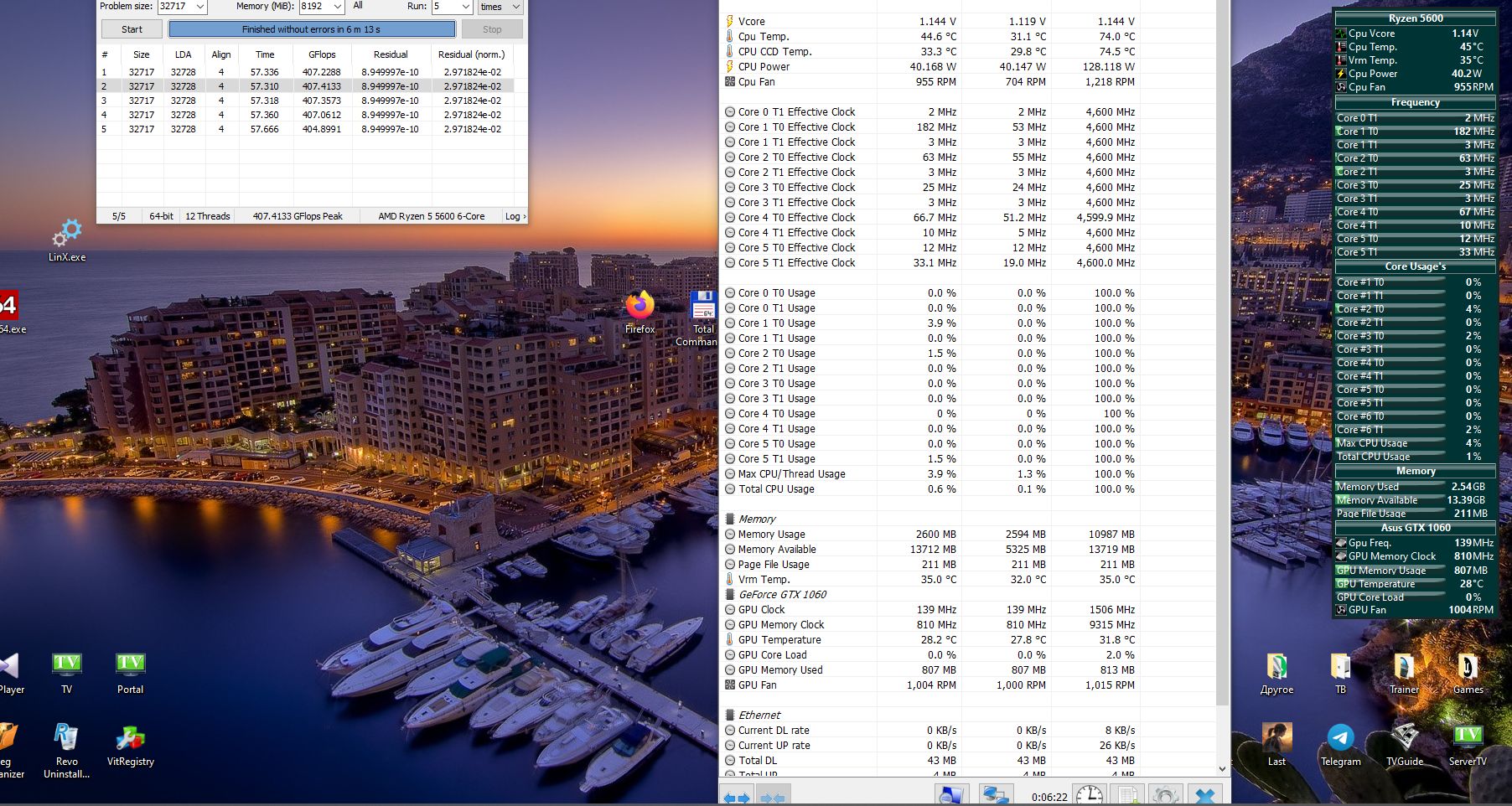Open the Run count dropdown
Image resolution: width=1512 pixels, height=806 pixels.
[x=466, y=7]
